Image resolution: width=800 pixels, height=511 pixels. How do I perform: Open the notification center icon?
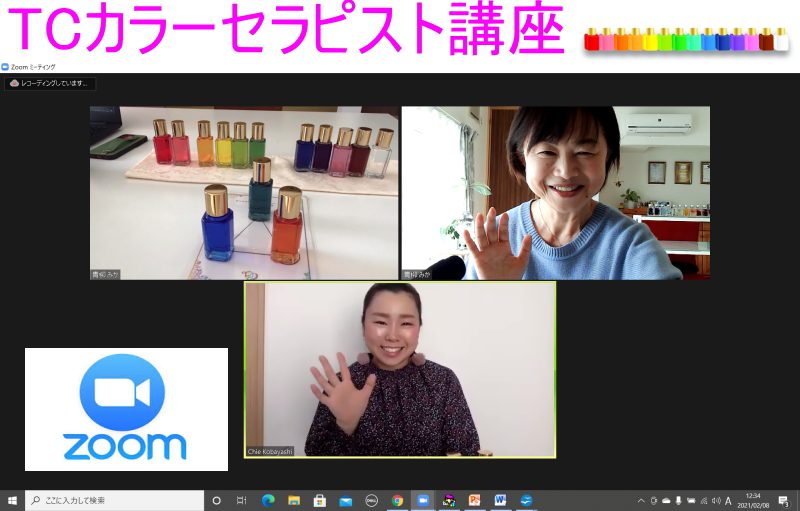coord(784,500)
